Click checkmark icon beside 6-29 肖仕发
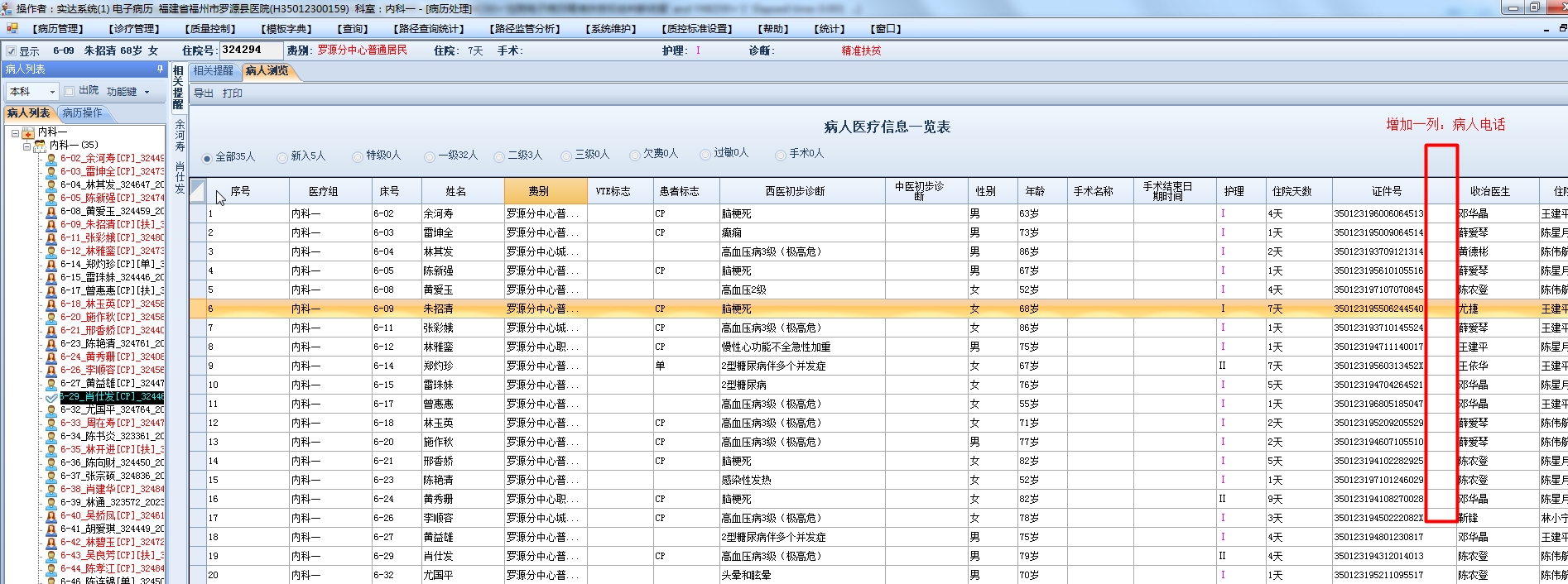Screen dimensions: 1568x584 coord(51,396)
